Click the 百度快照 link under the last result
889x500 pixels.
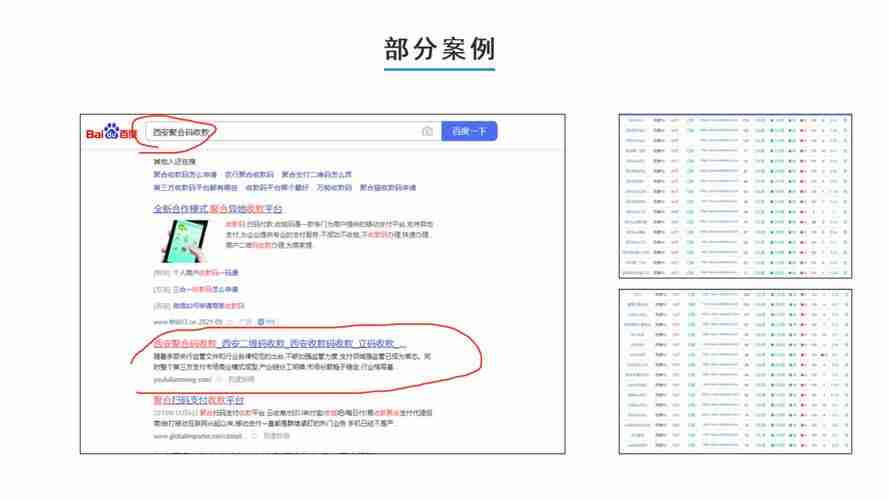coord(277,436)
